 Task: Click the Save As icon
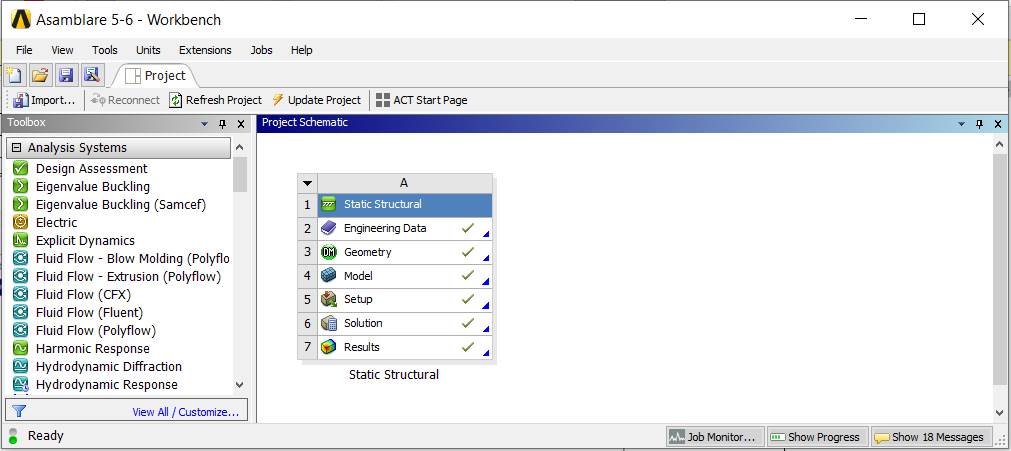coord(92,75)
